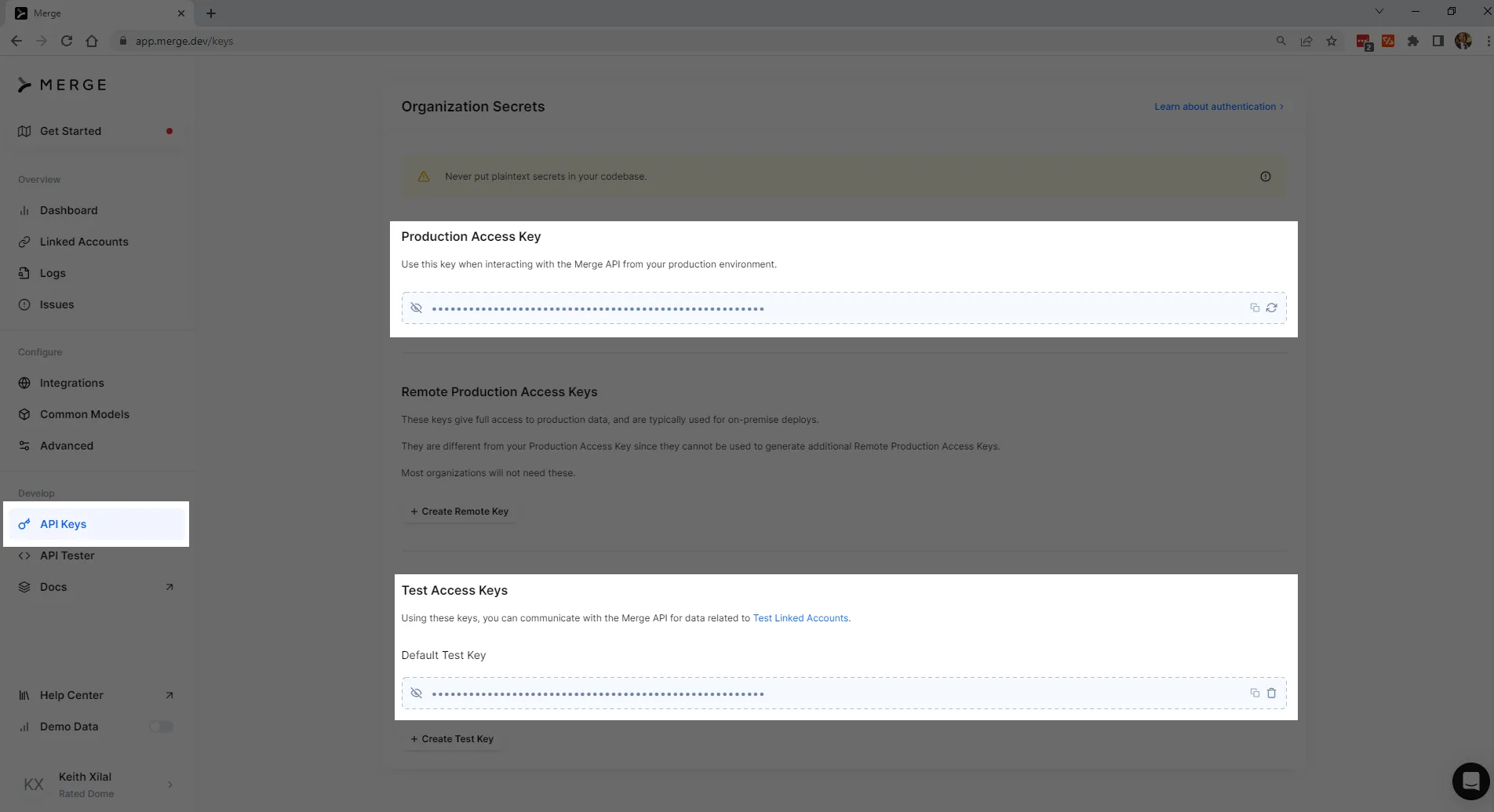The image size is (1494, 812).
Task: Reveal the hidden Default Test Key
Action: coord(417,694)
